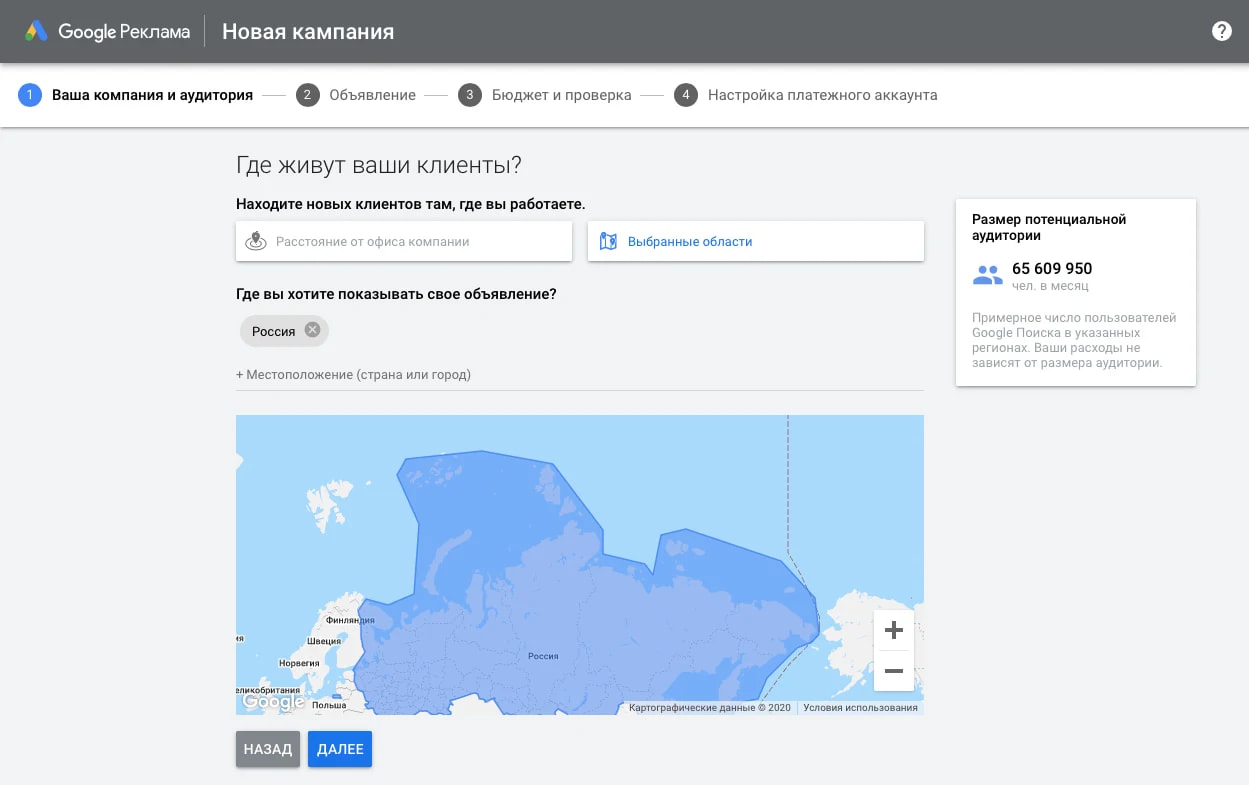Click the help question mark icon

pos(1221,31)
